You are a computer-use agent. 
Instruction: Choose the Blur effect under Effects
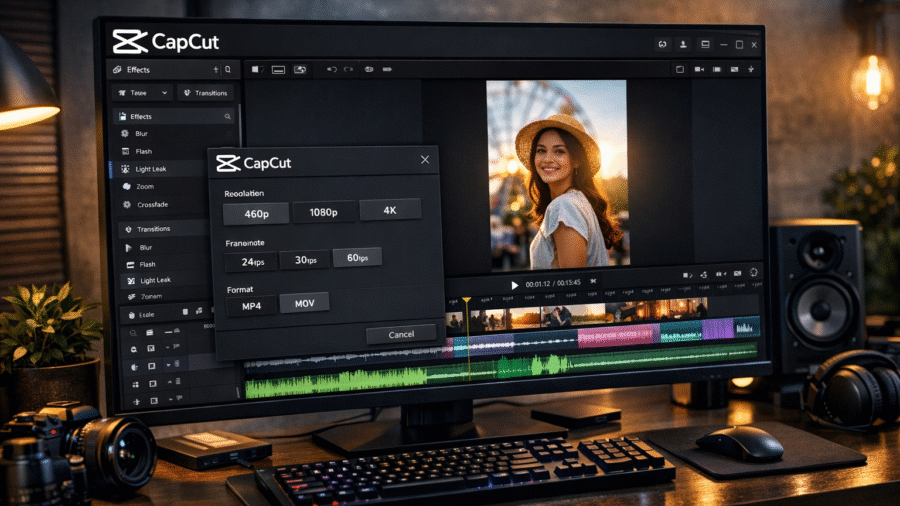pyautogui.click(x=141, y=133)
